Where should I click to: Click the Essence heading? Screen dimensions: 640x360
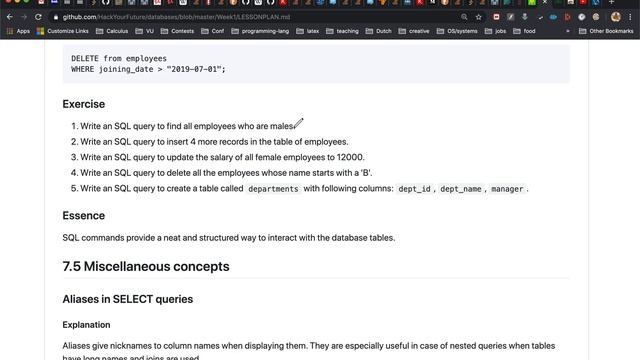coord(84,216)
